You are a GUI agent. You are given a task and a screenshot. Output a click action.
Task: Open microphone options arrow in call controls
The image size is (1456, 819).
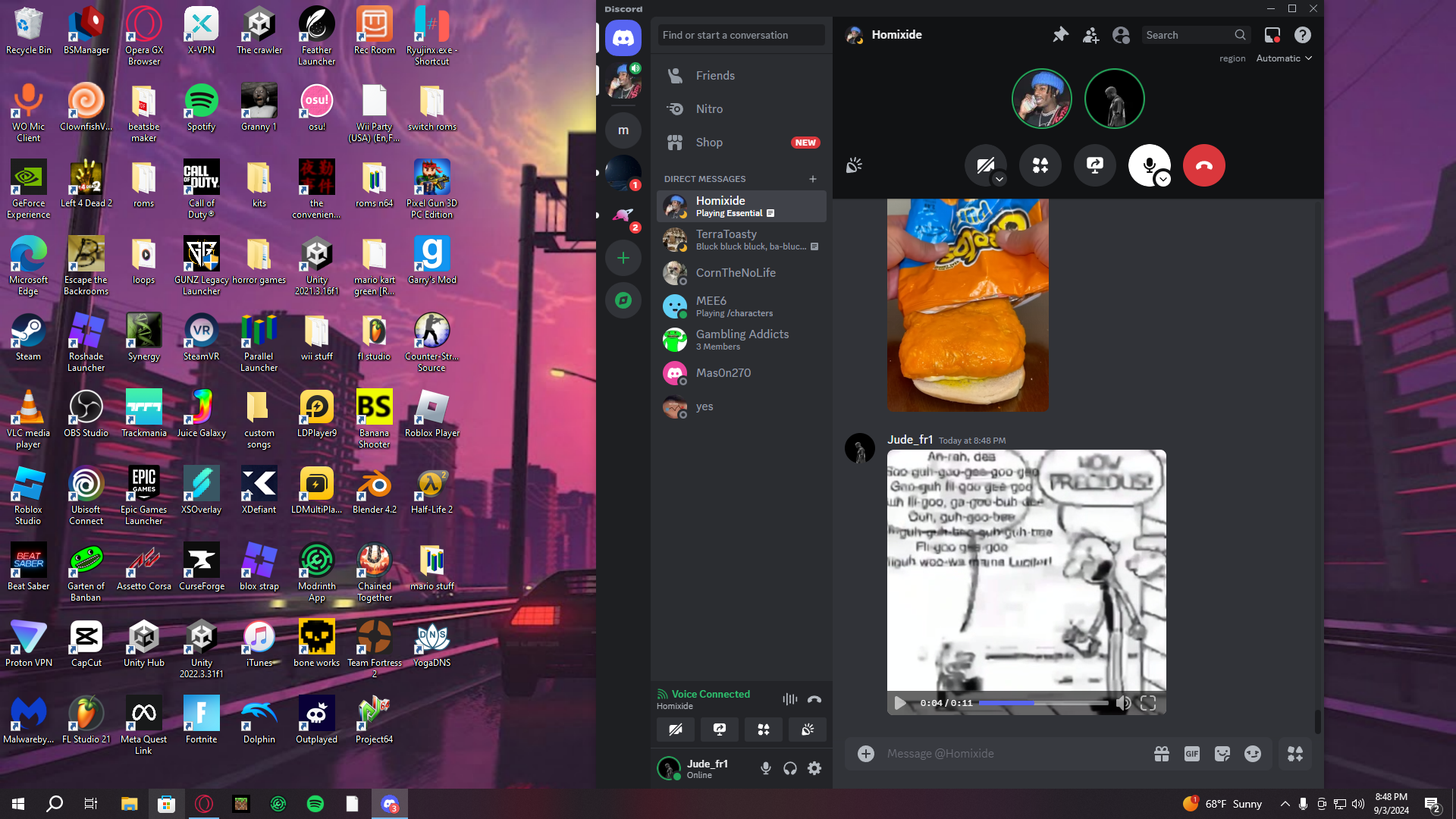click(x=1163, y=180)
